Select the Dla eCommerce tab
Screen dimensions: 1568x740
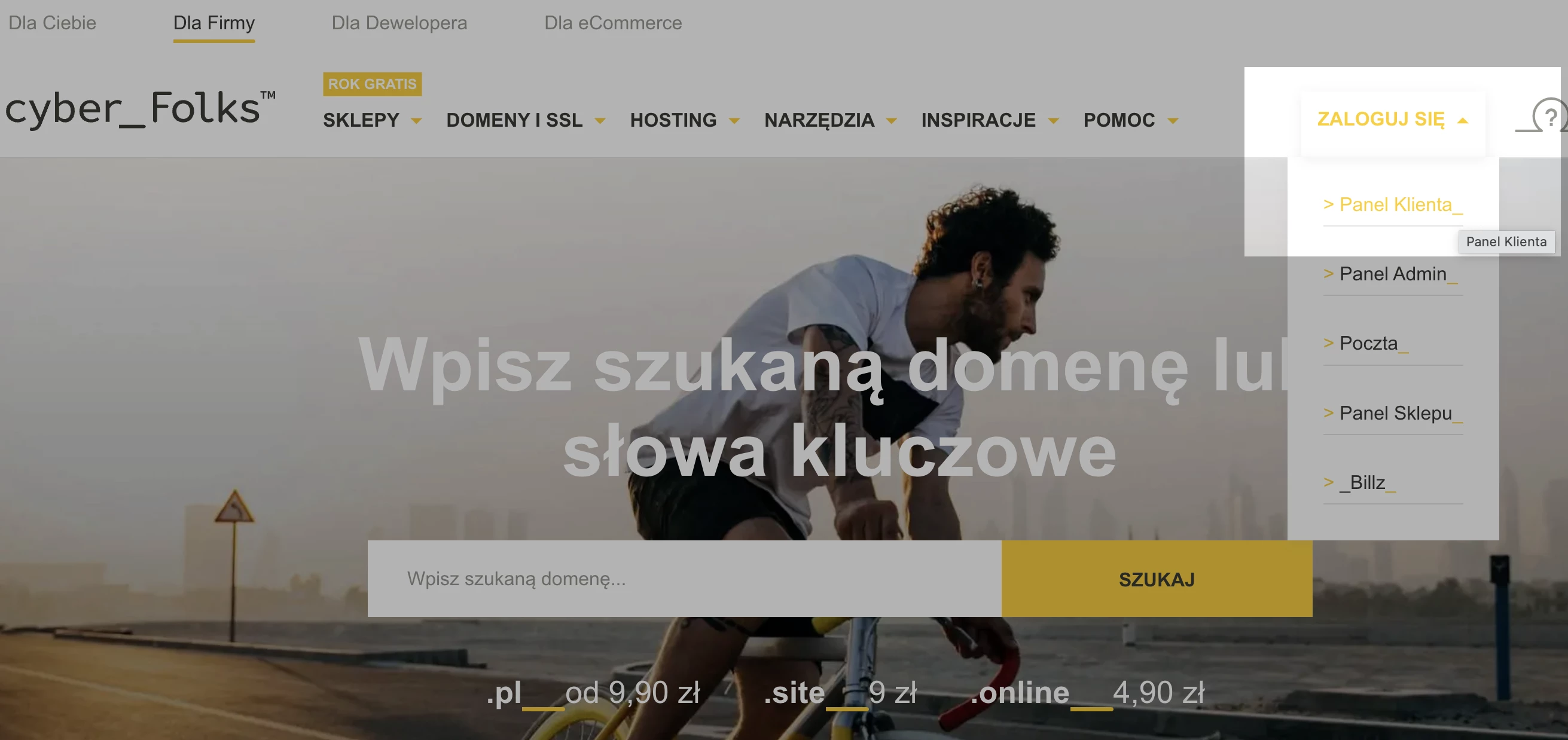[613, 23]
